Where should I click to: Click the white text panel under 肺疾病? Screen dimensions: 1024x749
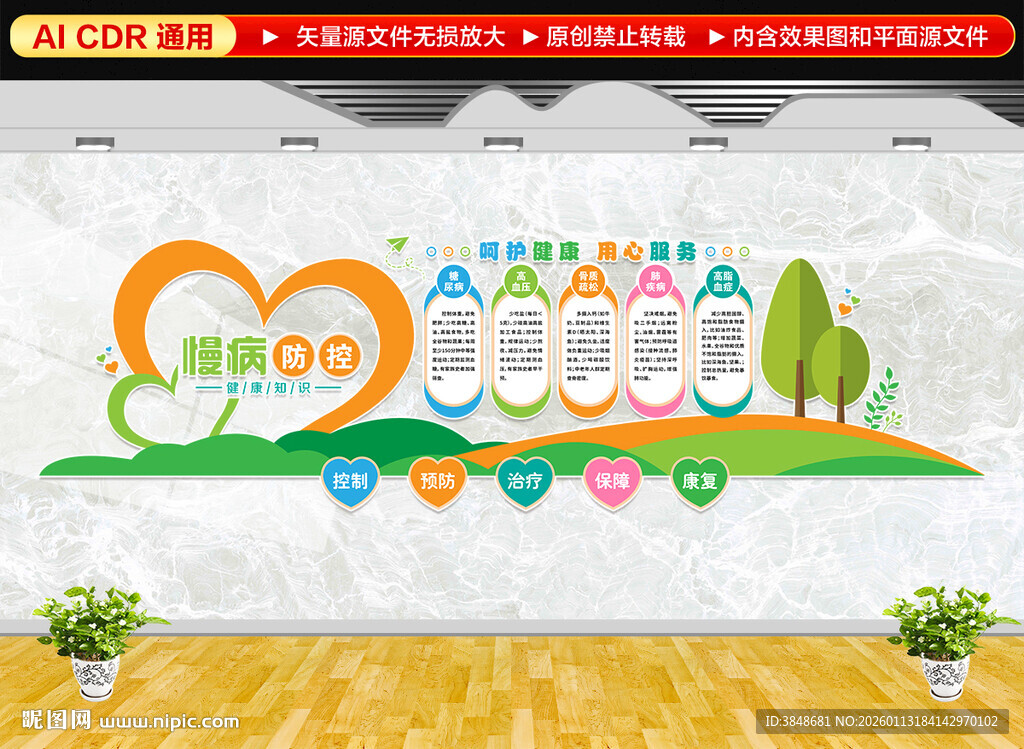[655, 351]
